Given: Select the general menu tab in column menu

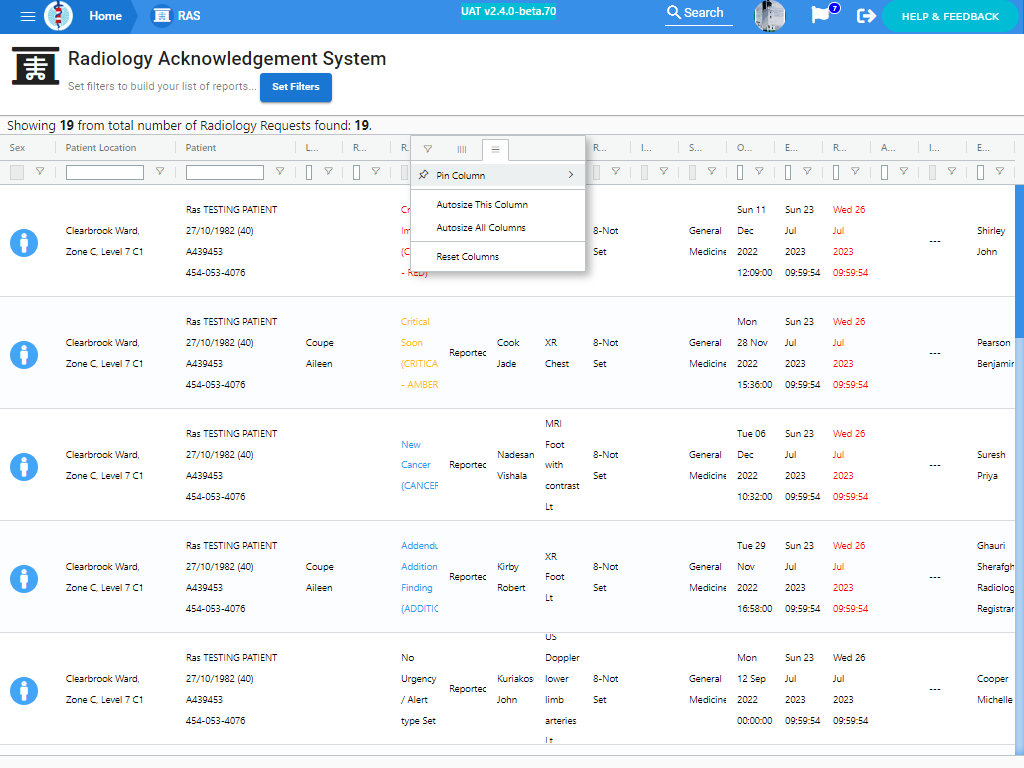Looking at the screenshot, I should click(496, 150).
